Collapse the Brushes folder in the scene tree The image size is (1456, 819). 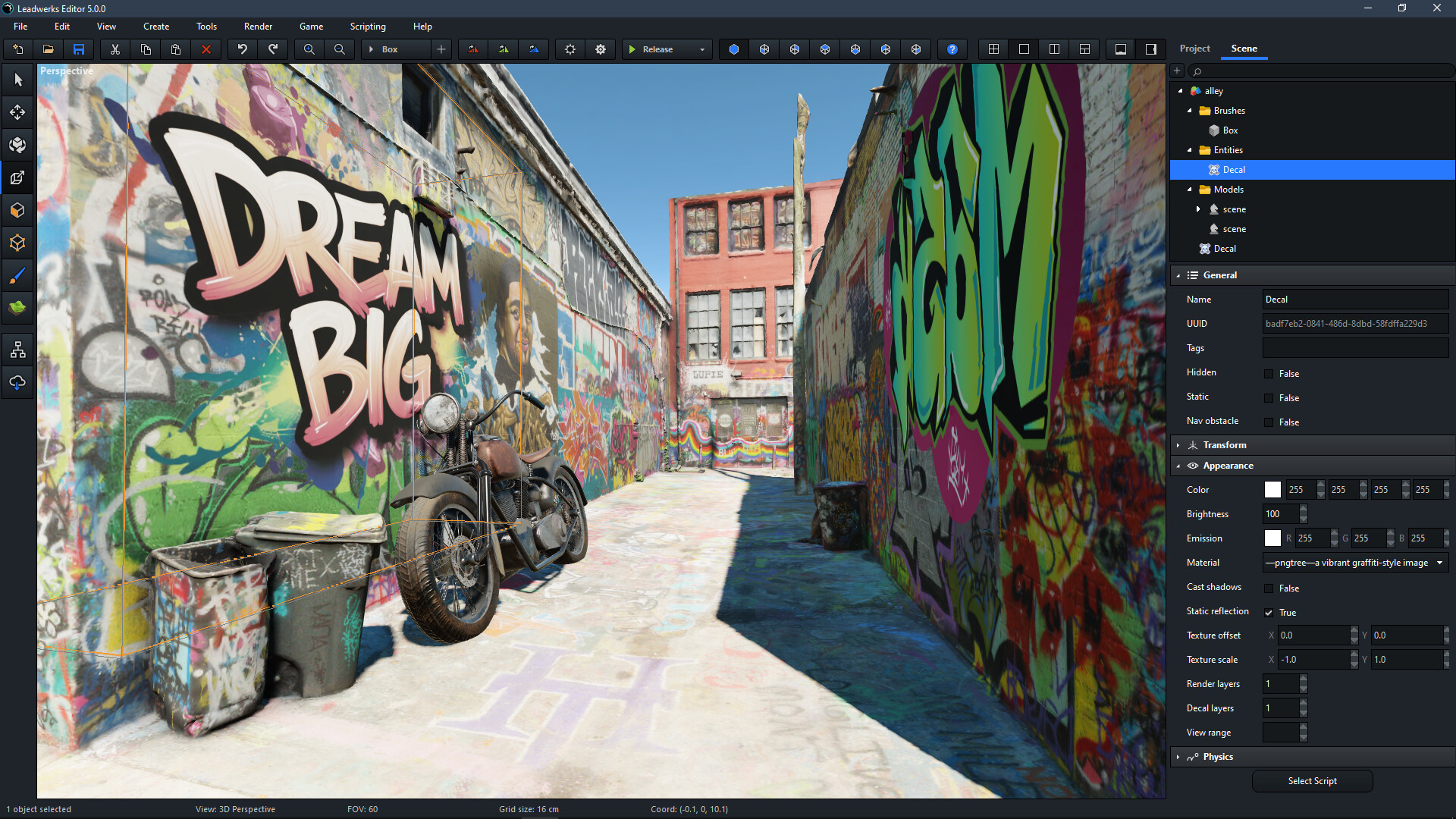tap(1190, 110)
